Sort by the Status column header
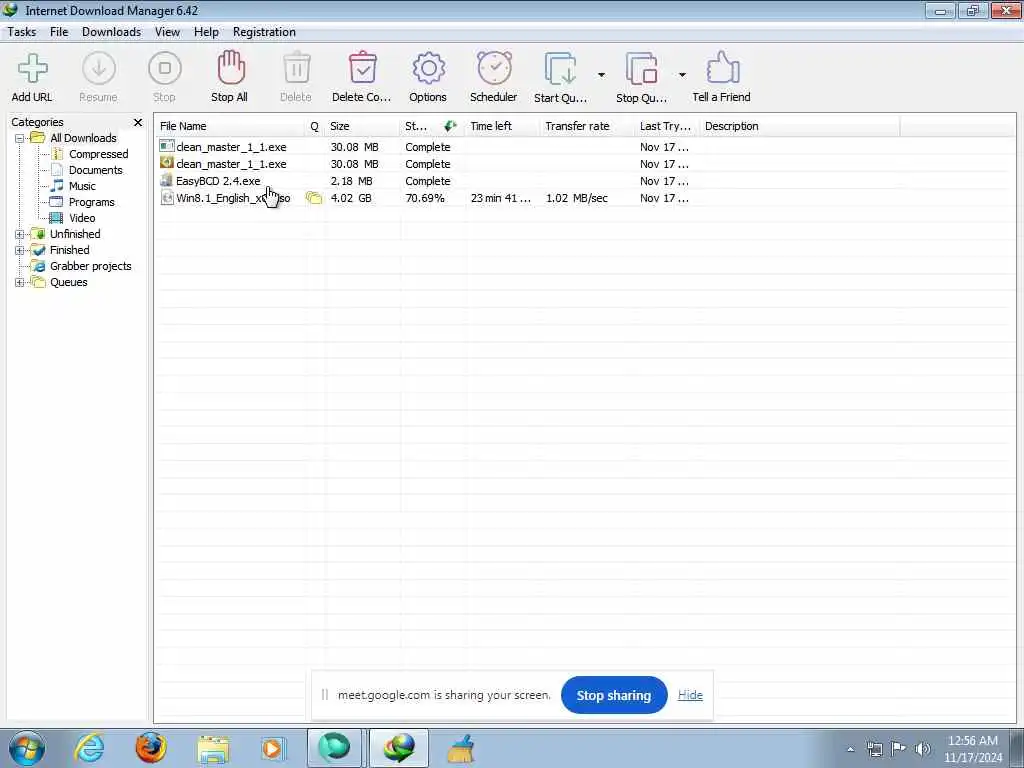The height and width of the screenshot is (768, 1024). [x=432, y=126]
